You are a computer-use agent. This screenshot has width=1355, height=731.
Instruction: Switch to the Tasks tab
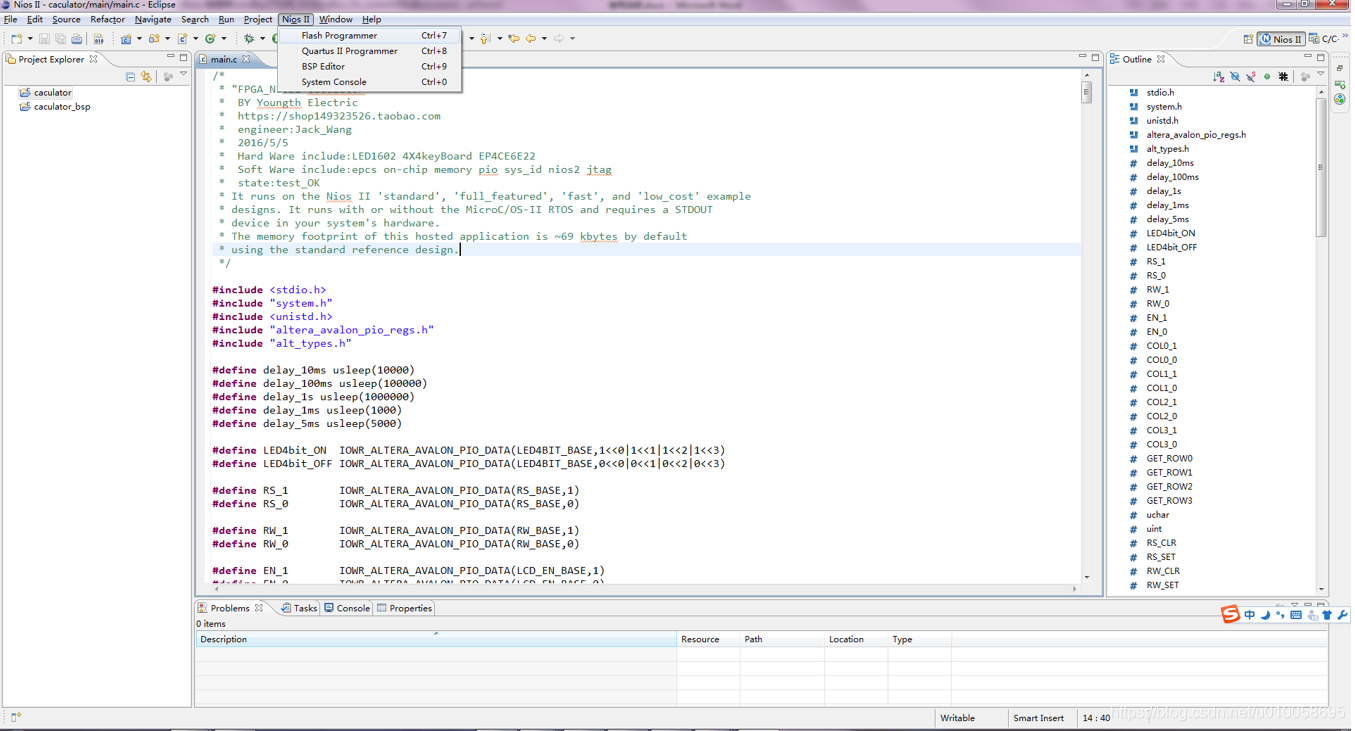click(299, 608)
